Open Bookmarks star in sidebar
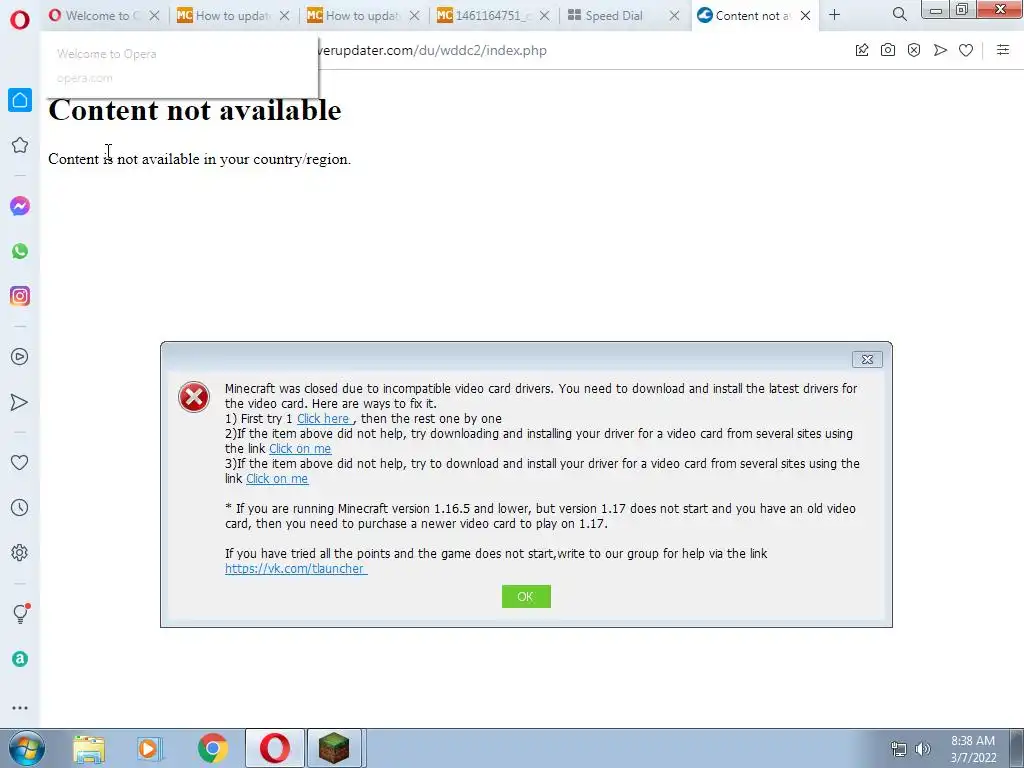Screen dimensions: 1024x768 click(x=20, y=145)
